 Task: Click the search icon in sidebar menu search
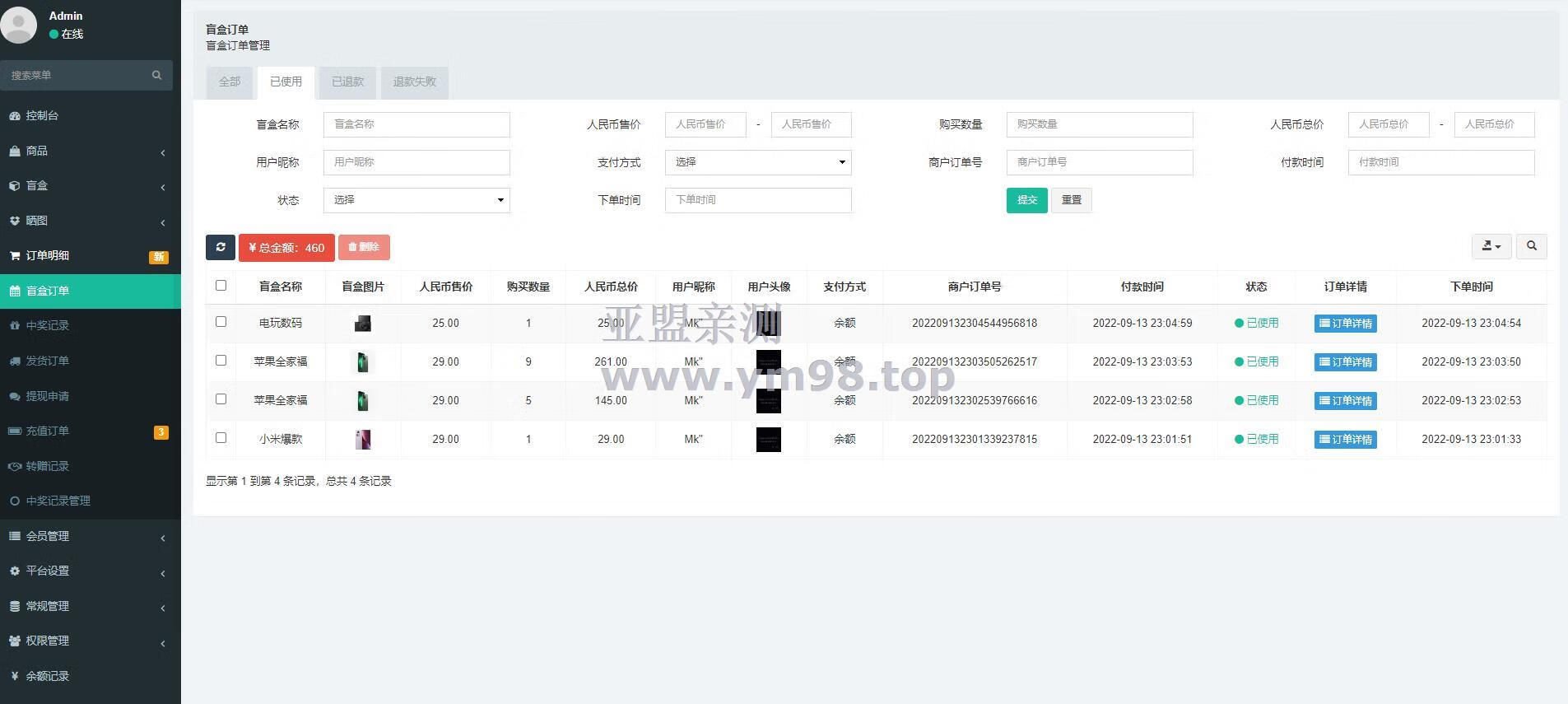pos(156,75)
